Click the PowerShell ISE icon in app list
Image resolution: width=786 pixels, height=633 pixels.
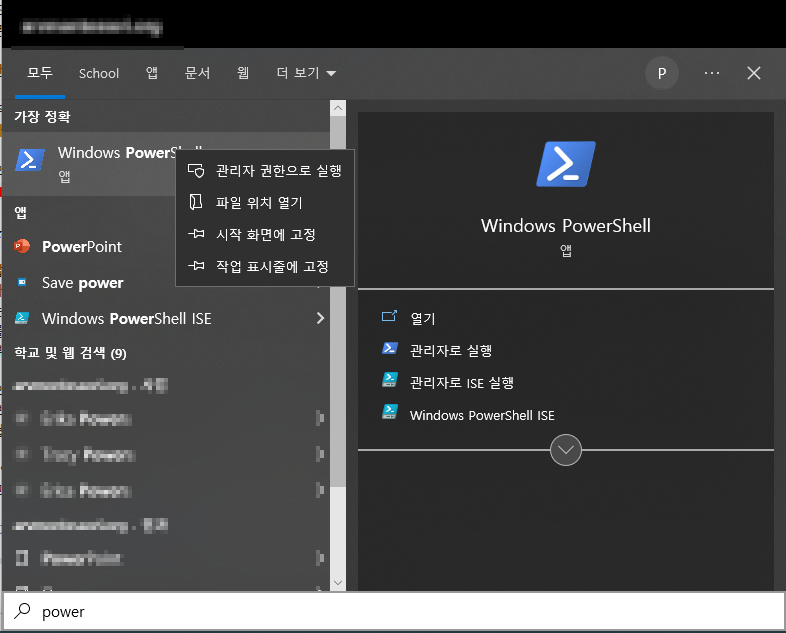(x=22, y=318)
